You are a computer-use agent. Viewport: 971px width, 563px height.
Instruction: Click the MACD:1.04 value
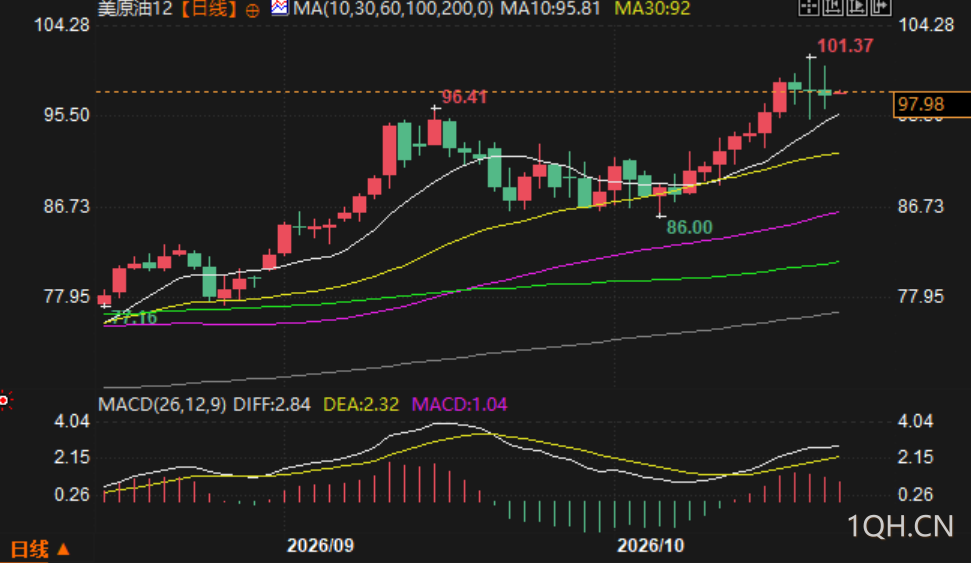(x=459, y=404)
